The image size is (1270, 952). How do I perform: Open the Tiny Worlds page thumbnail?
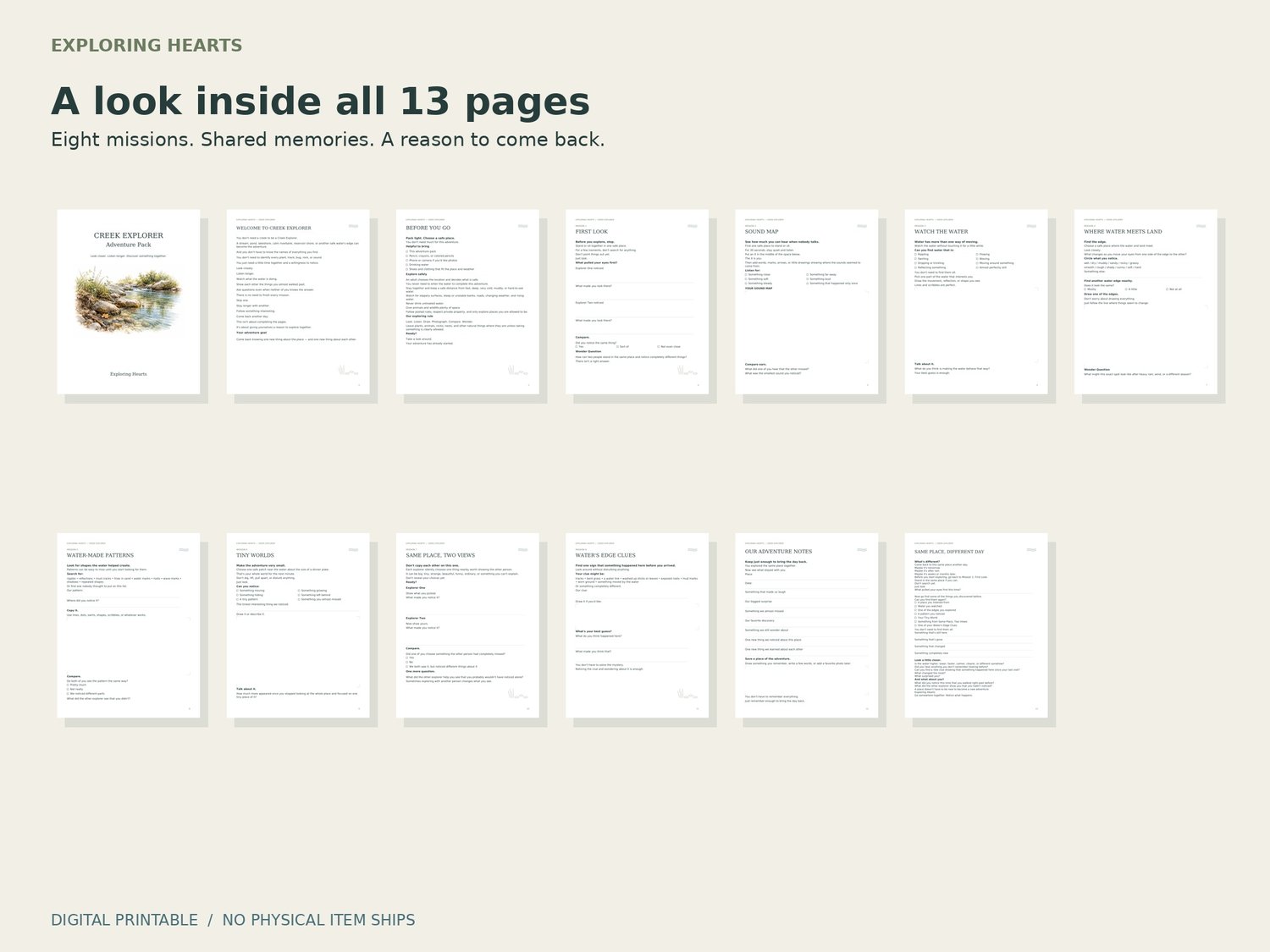(298, 625)
